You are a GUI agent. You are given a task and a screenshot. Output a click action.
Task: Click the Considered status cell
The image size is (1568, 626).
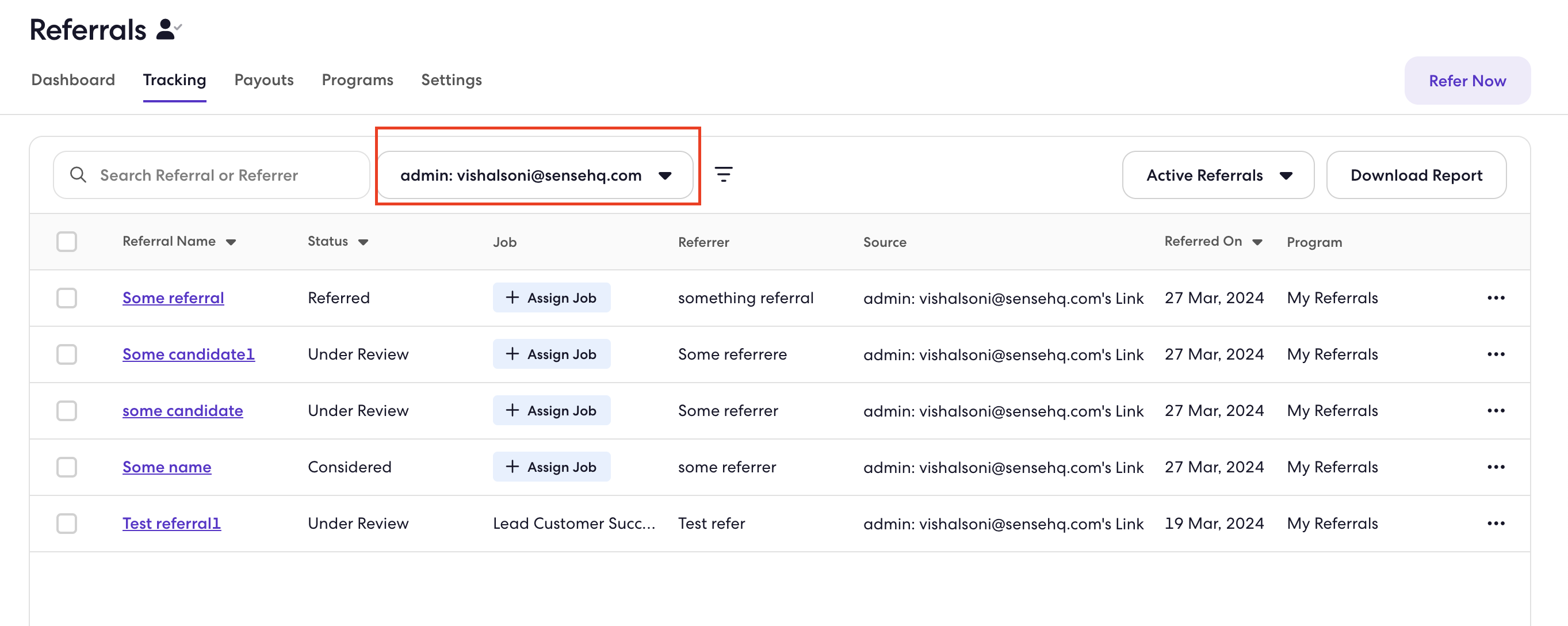(349, 467)
